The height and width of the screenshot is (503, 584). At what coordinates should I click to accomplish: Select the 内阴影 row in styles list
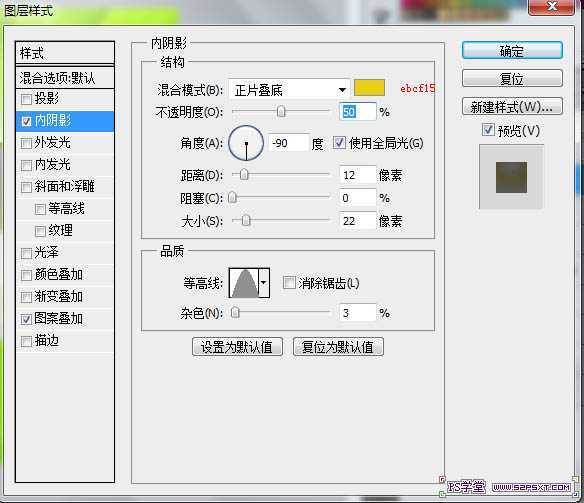click(x=65, y=121)
